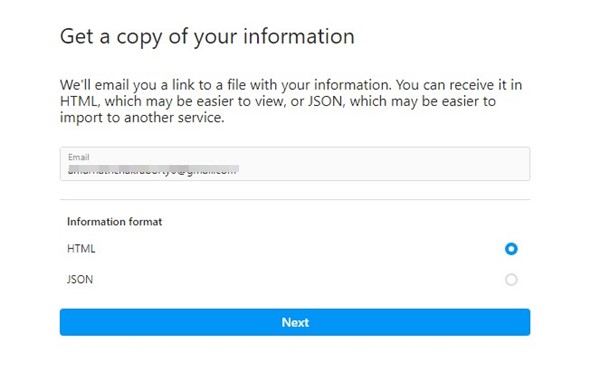Click the word information in the page title
This screenshot has height=390, width=600.
tap(299, 36)
